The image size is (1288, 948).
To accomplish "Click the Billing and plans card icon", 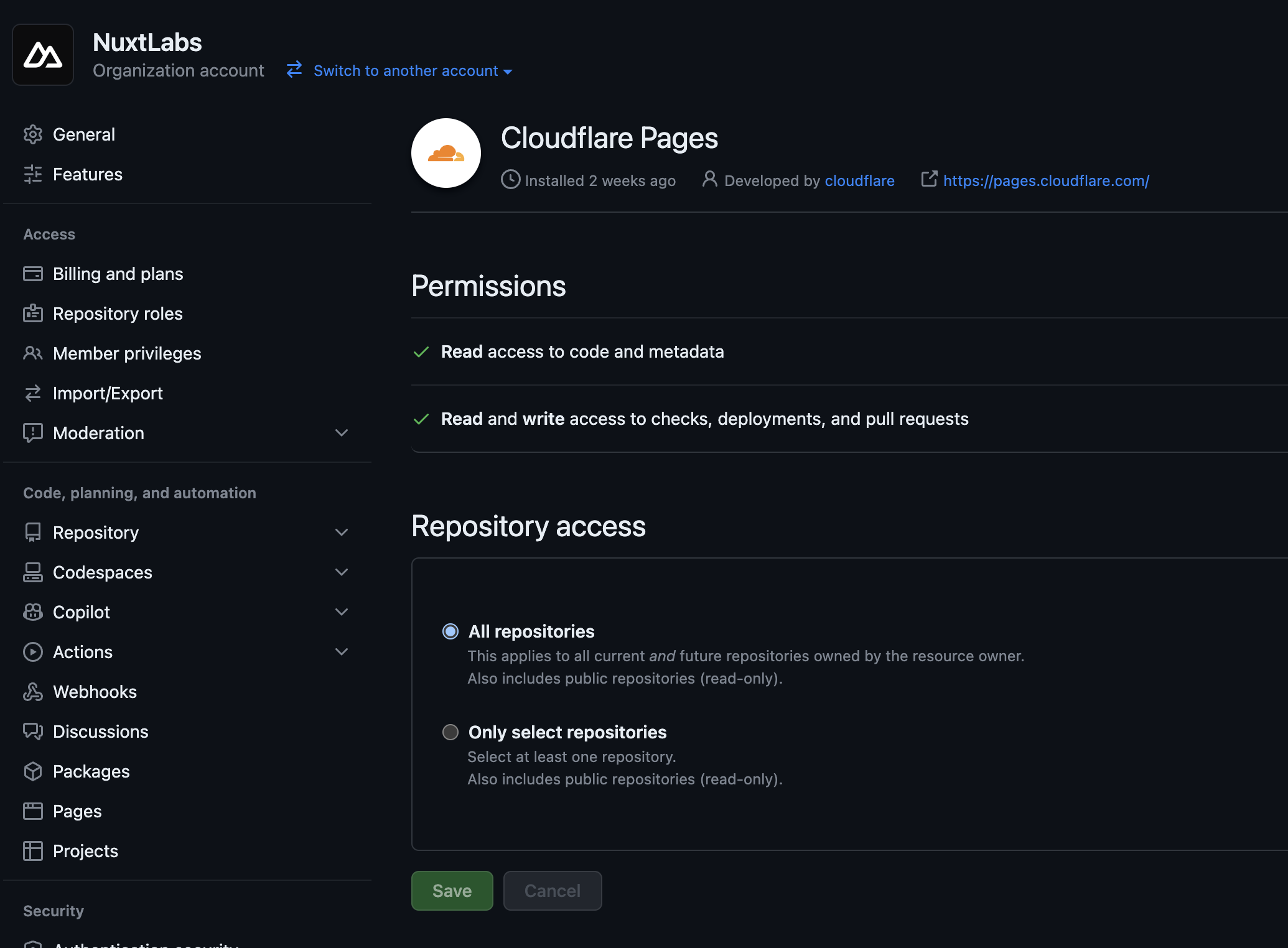I will click(33, 274).
